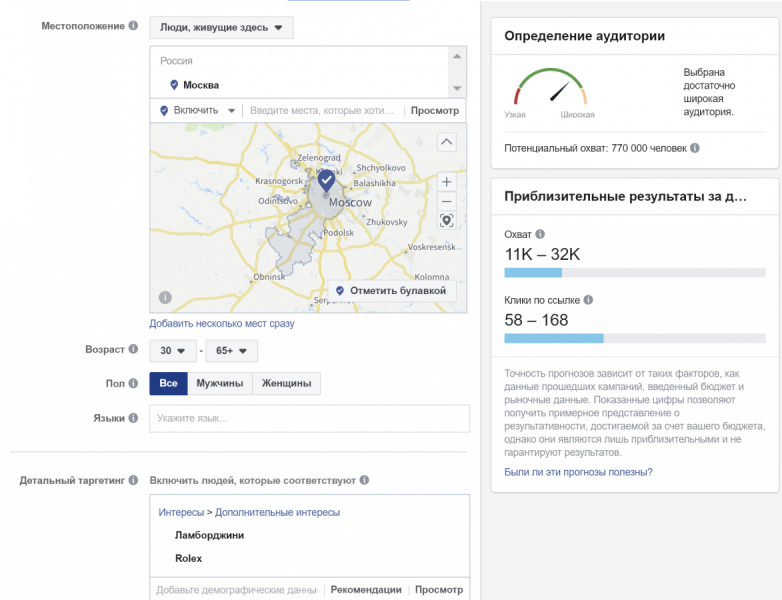Click the info icon beside Потенциальный охват
782x600 pixels.
coord(695,148)
